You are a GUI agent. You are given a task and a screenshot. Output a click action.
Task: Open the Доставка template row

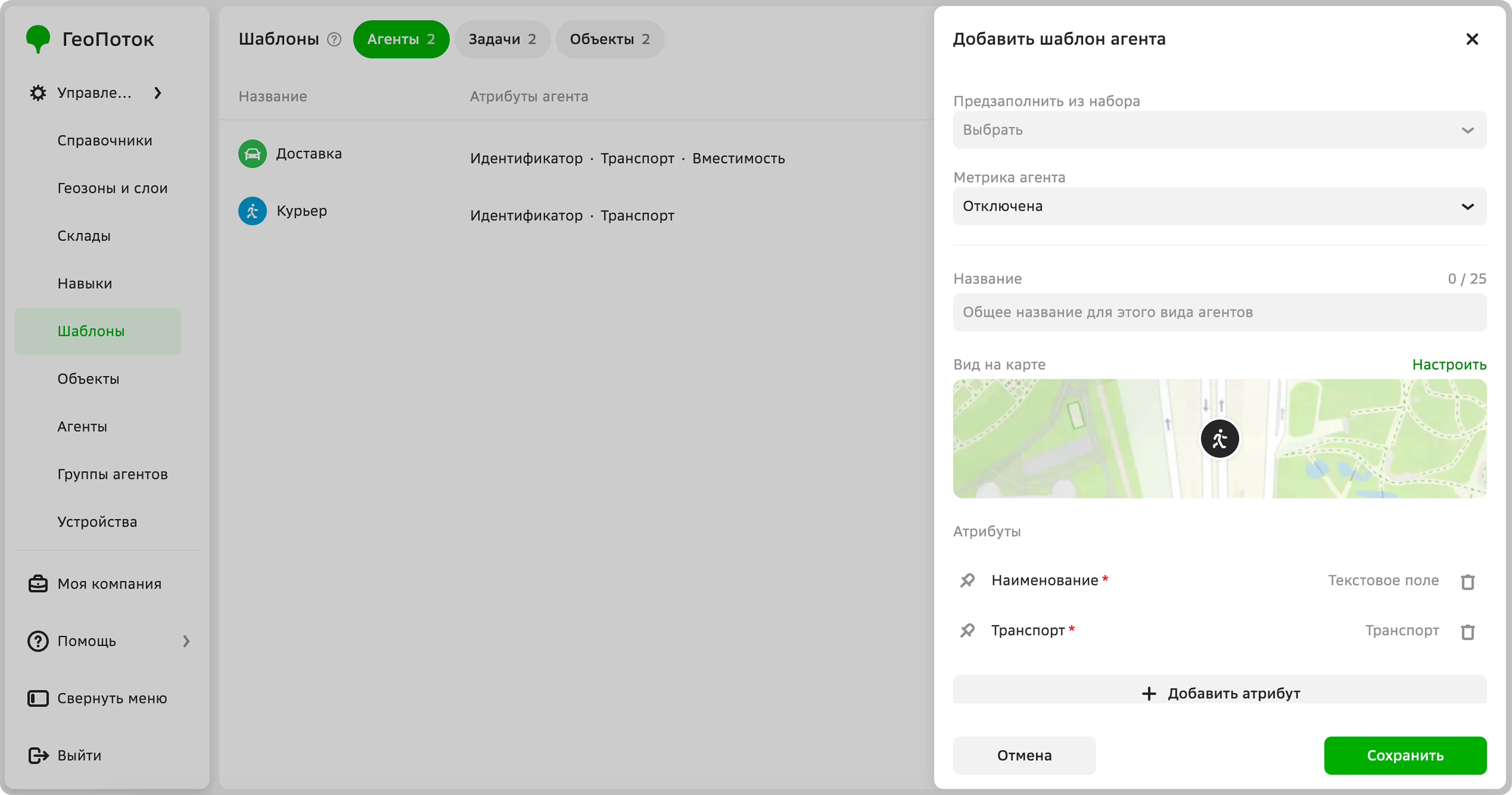point(576,154)
